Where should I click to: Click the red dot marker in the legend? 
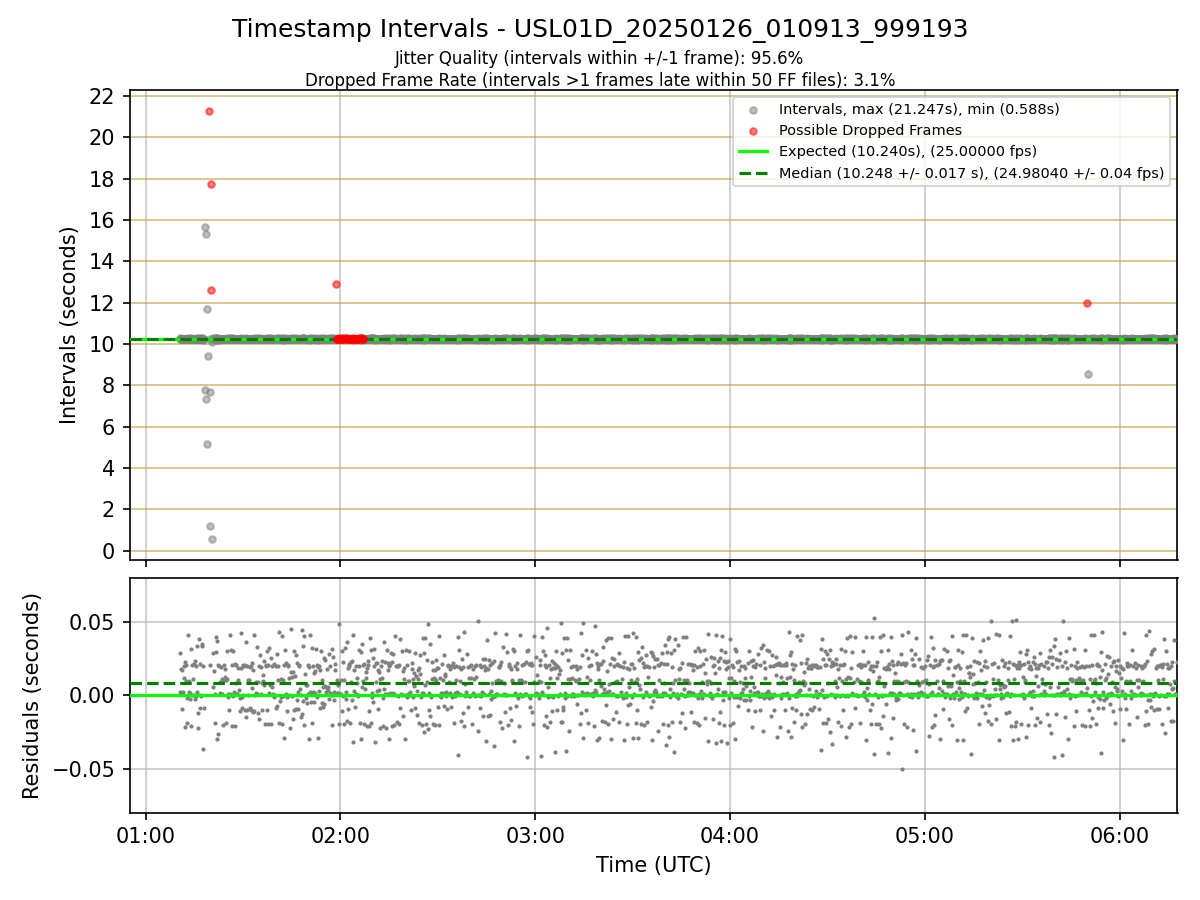tap(754, 131)
